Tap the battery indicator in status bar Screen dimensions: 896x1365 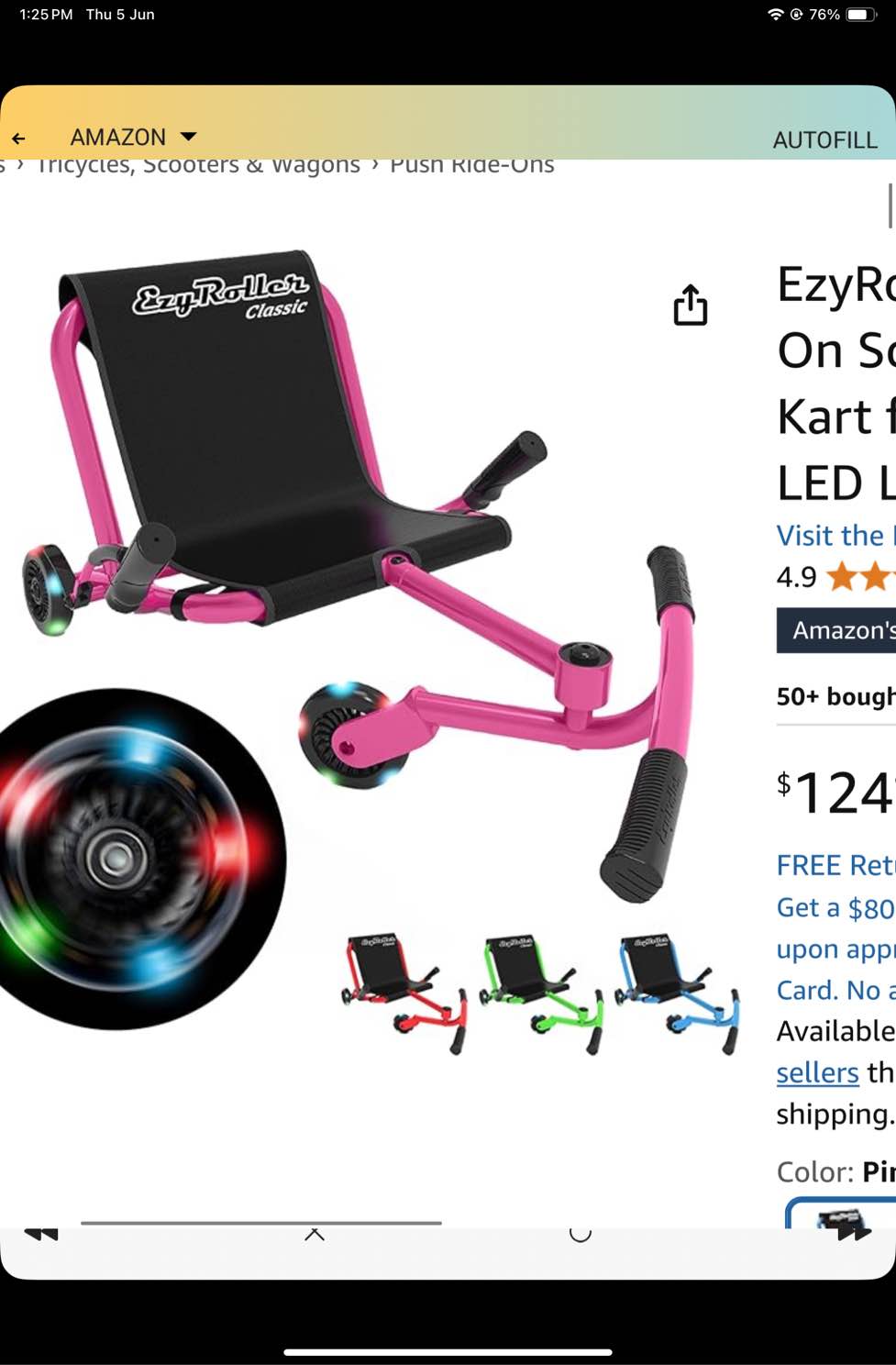(x=862, y=15)
